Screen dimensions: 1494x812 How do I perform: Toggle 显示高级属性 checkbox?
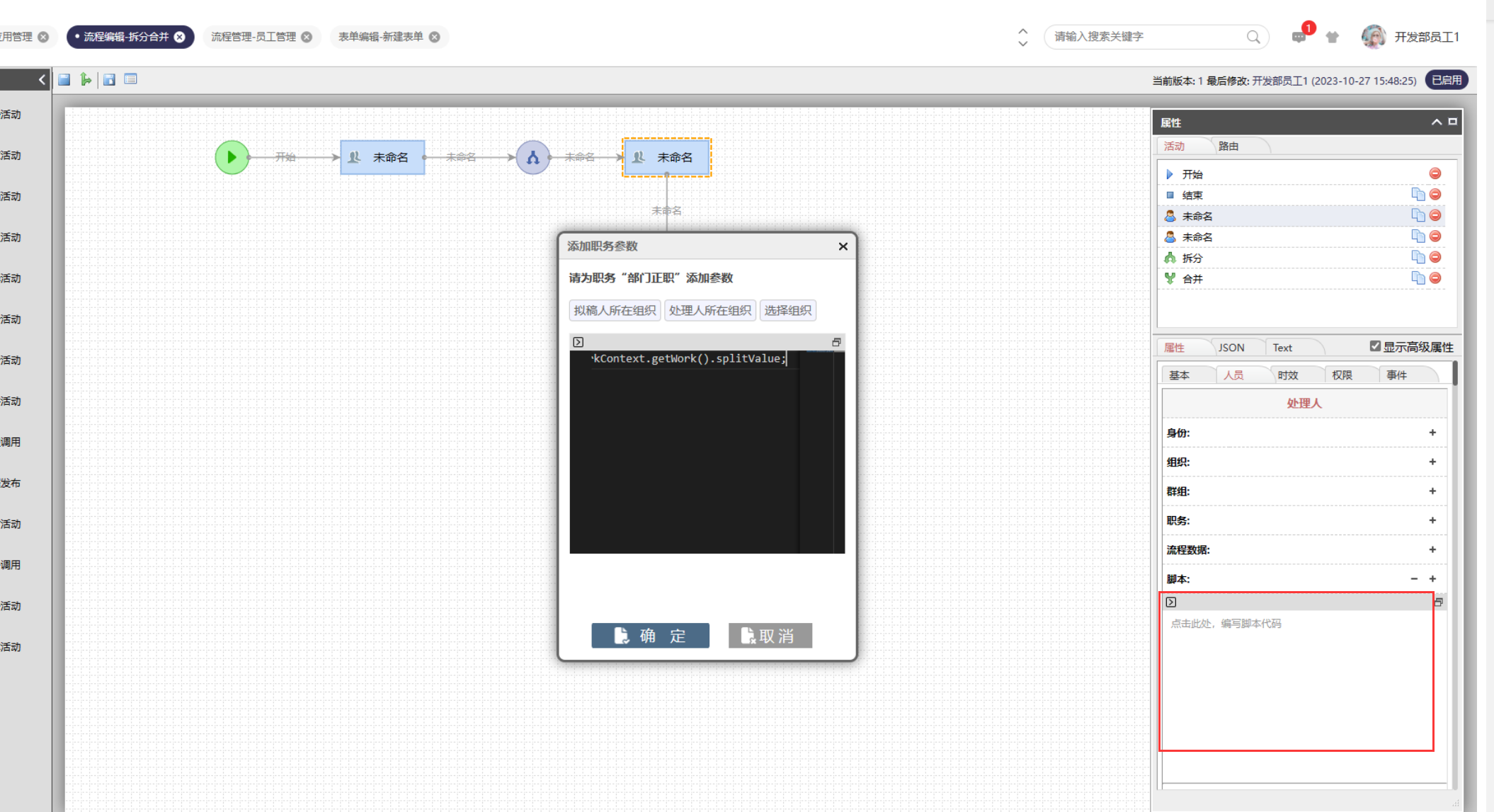pyautogui.click(x=1375, y=346)
